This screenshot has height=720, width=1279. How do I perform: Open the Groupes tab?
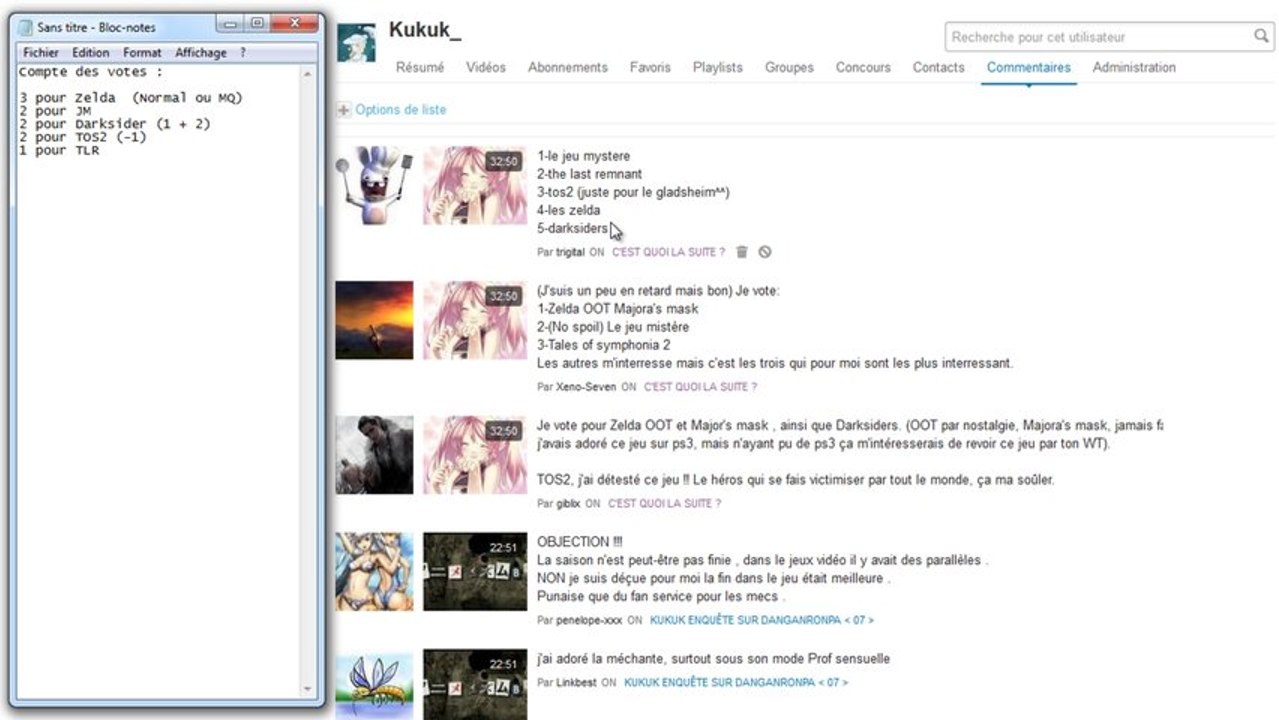coord(789,68)
